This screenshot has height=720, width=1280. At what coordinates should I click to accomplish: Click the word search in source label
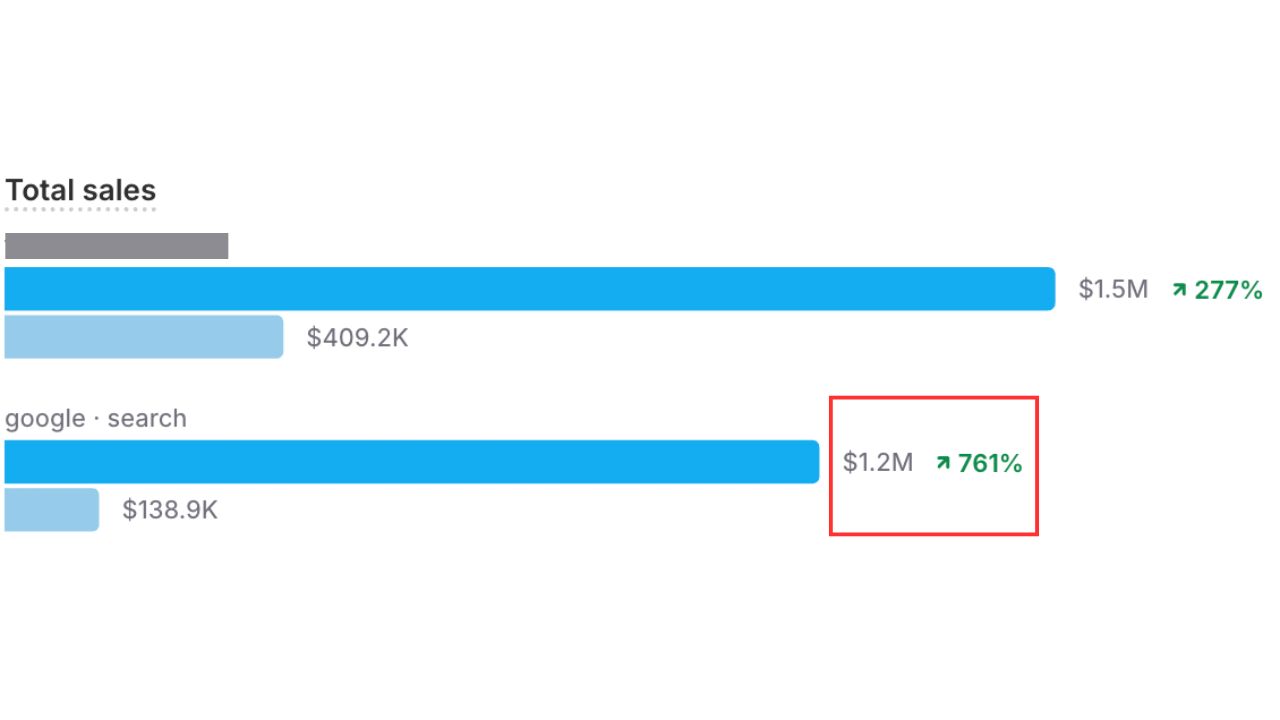click(x=147, y=418)
